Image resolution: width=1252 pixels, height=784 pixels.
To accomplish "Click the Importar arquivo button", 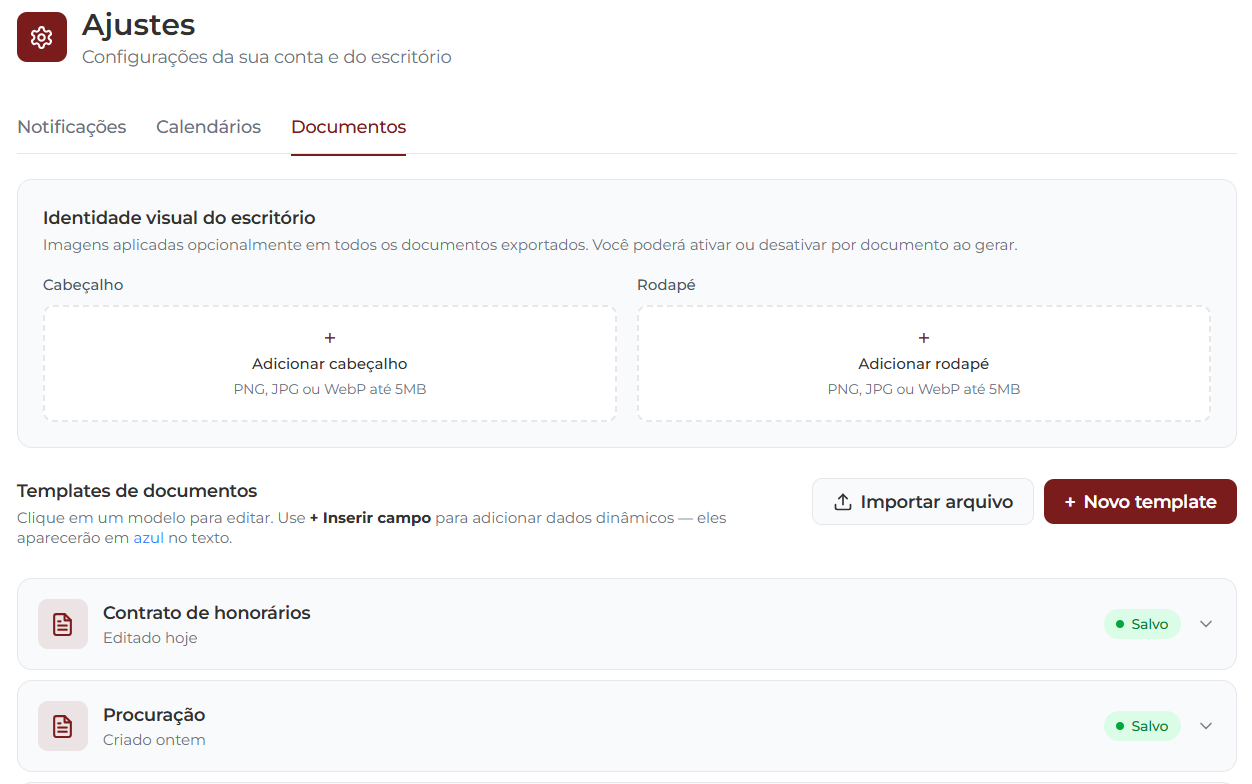I will click(x=923, y=502).
